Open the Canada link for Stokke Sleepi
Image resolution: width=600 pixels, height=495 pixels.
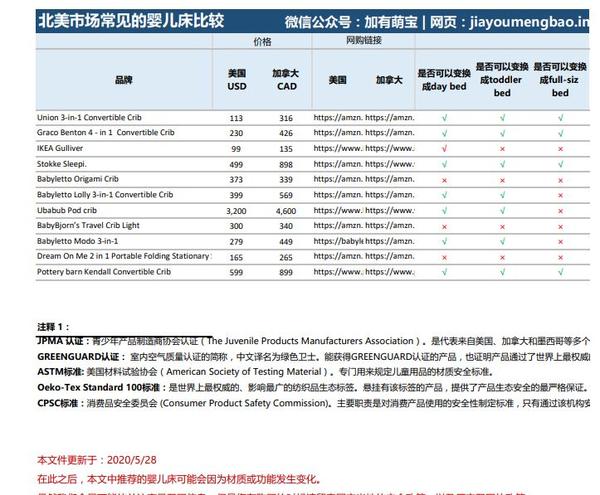point(390,164)
